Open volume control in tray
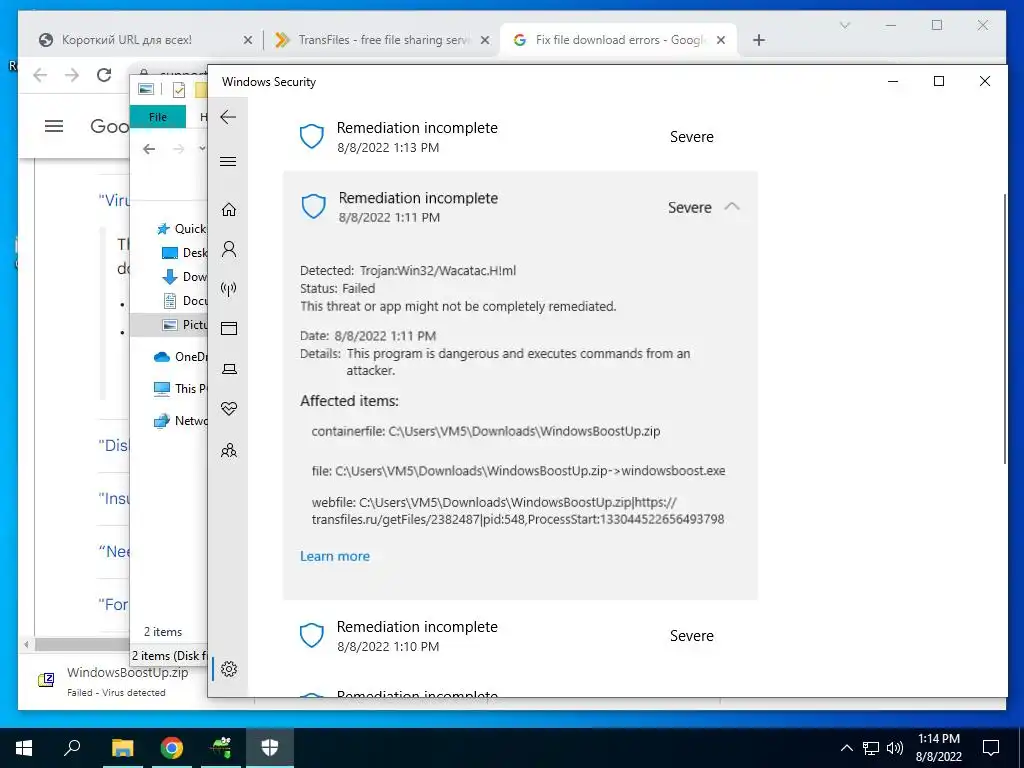The height and width of the screenshot is (768, 1024). pos(895,748)
